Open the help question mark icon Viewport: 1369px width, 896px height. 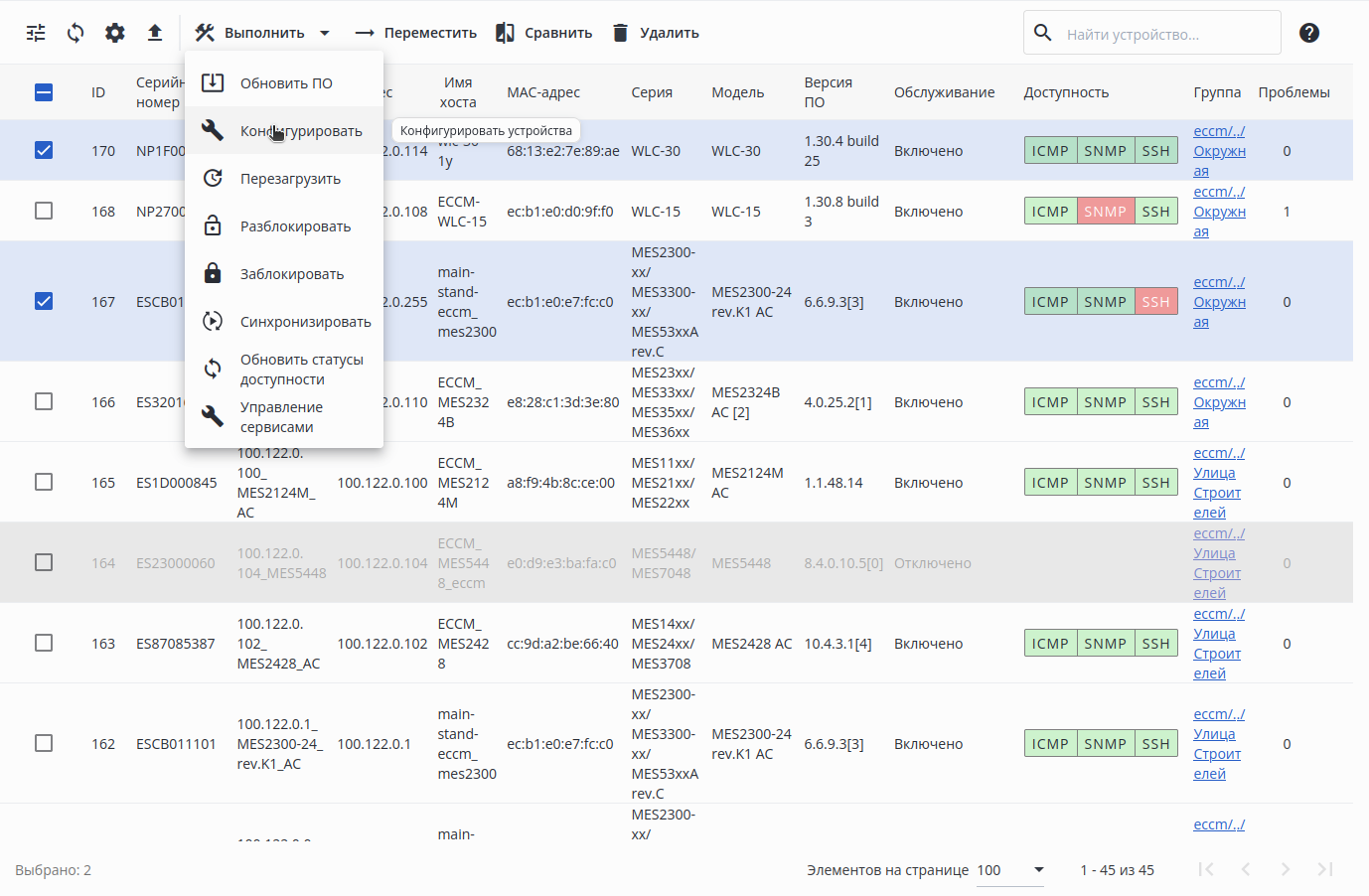click(x=1309, y=33)
